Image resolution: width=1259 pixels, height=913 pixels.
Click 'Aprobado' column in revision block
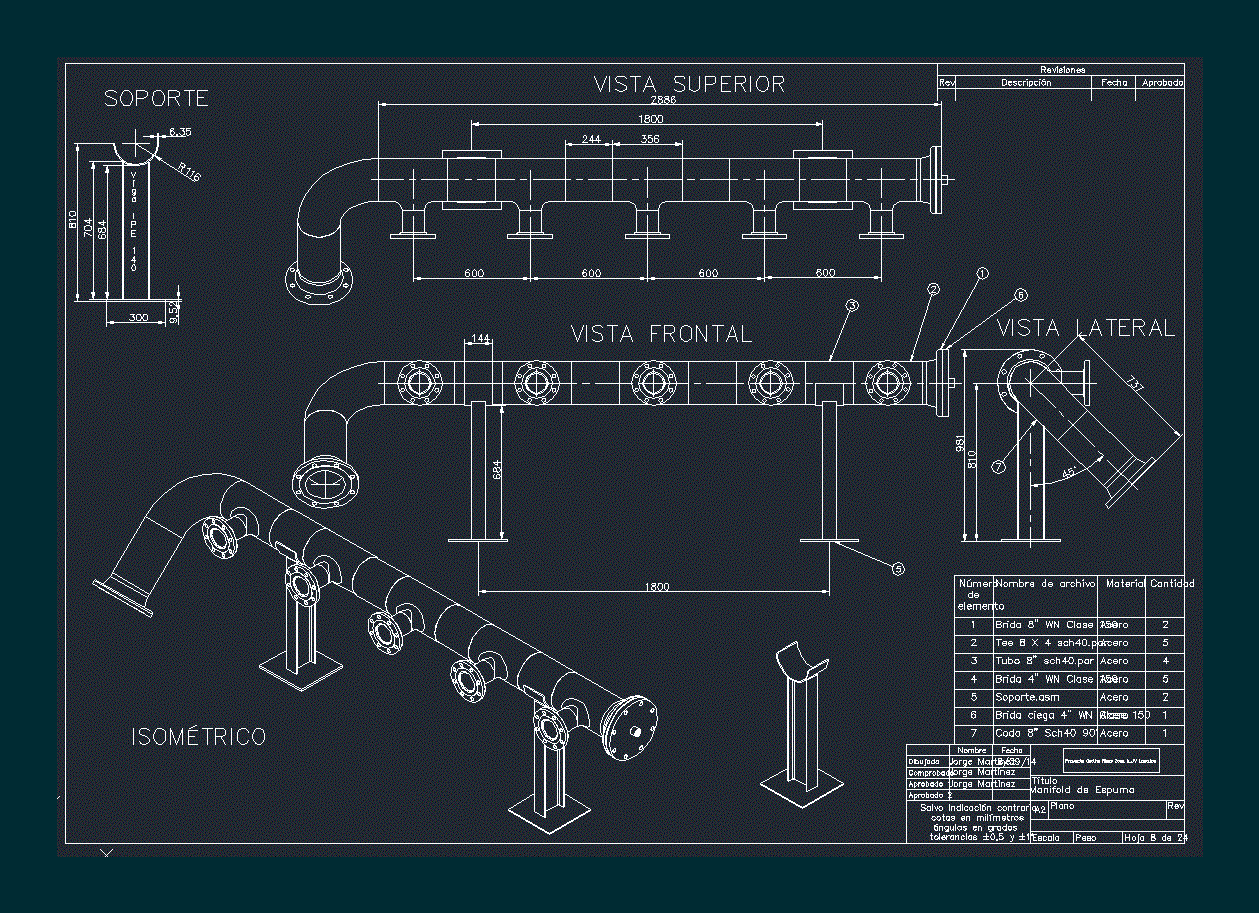click(x=1163, y=83)
